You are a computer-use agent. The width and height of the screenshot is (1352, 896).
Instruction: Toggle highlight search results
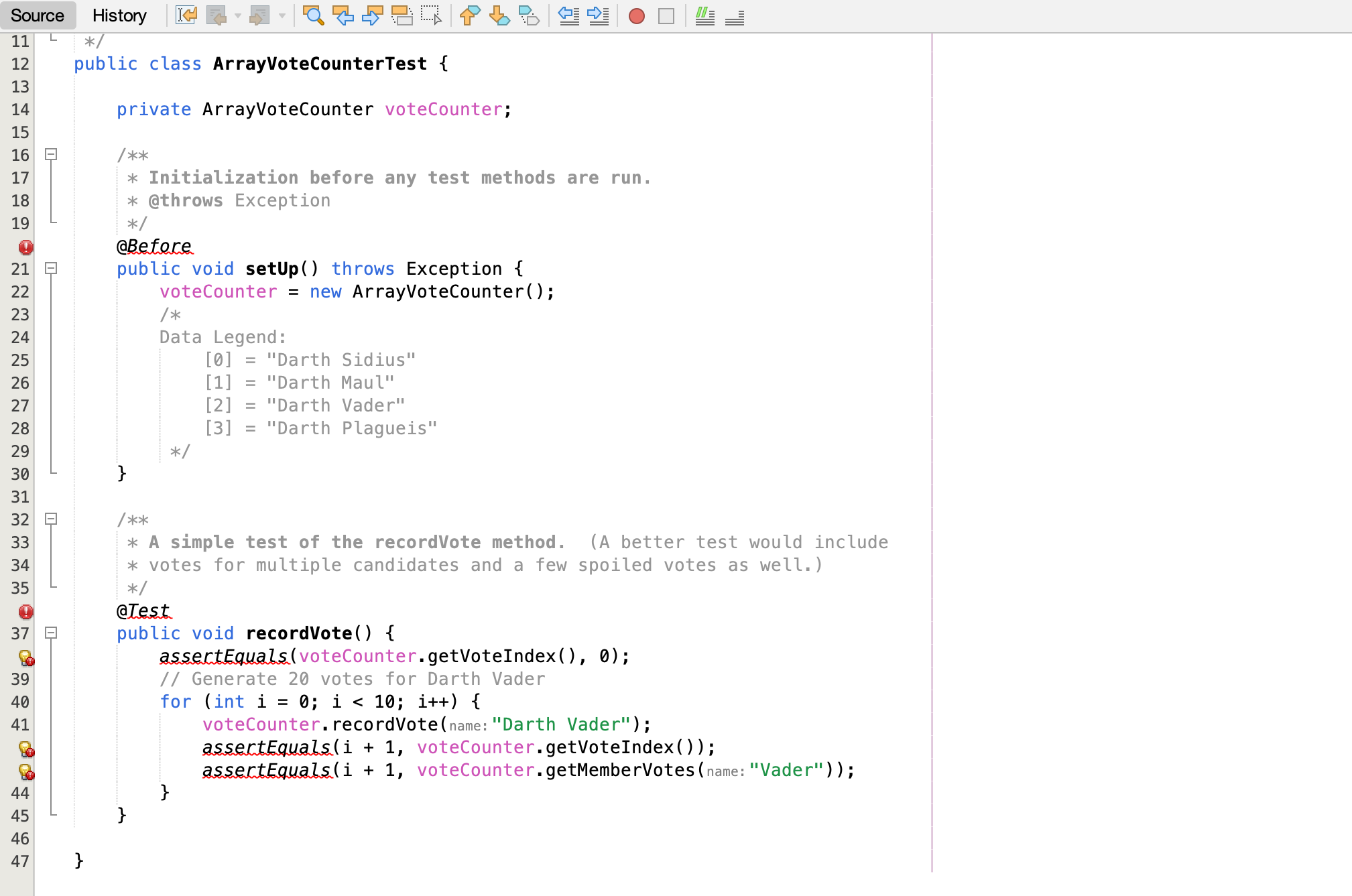(402, 16)
